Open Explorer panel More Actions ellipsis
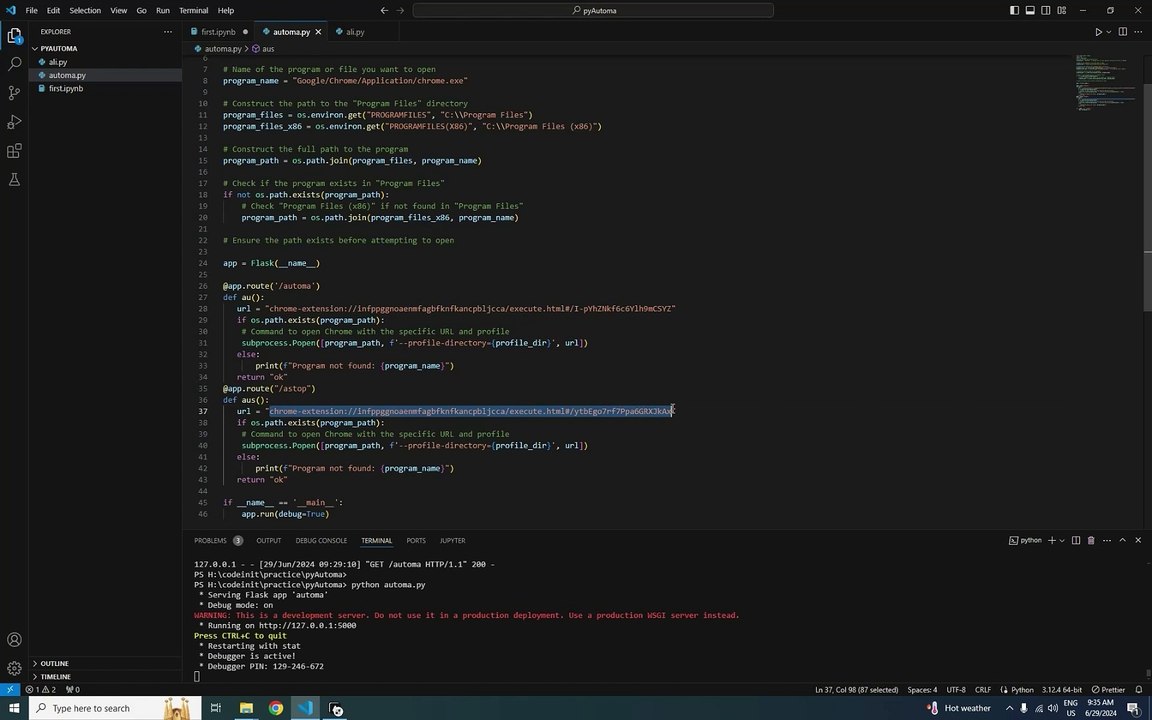This screenshot has width=1152, height=720. point(168,32)
